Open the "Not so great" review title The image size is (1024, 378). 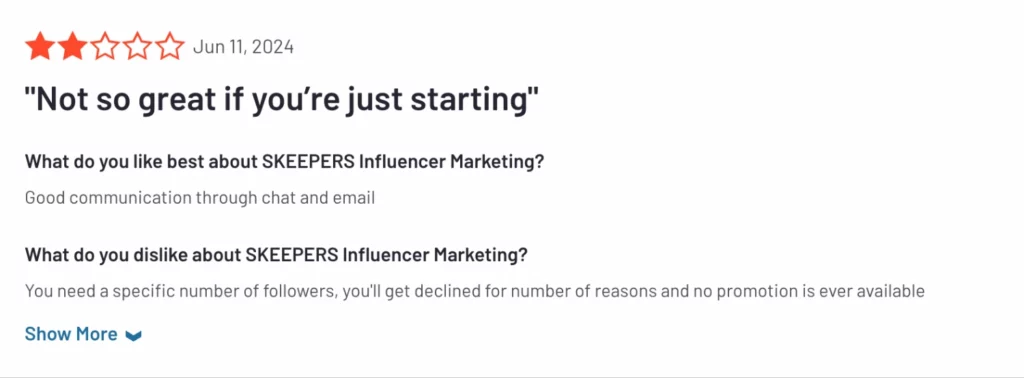point(281,101)
